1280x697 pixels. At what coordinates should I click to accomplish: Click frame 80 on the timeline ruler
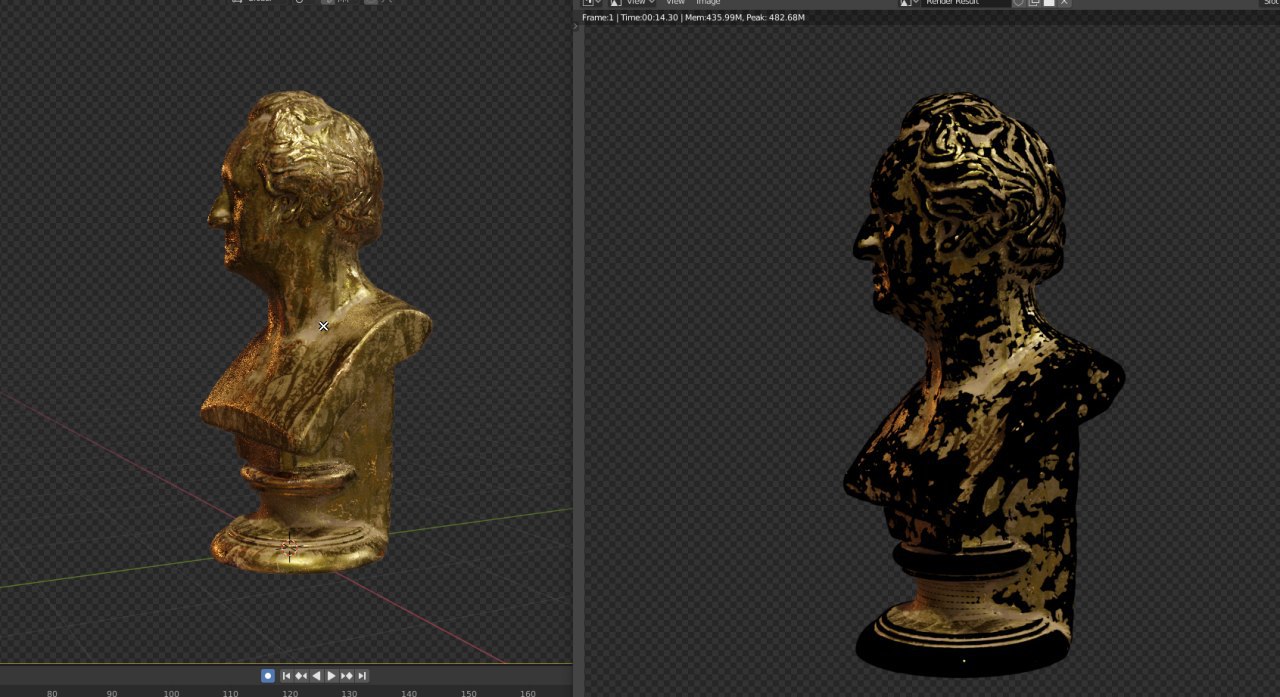pos(52,693)
